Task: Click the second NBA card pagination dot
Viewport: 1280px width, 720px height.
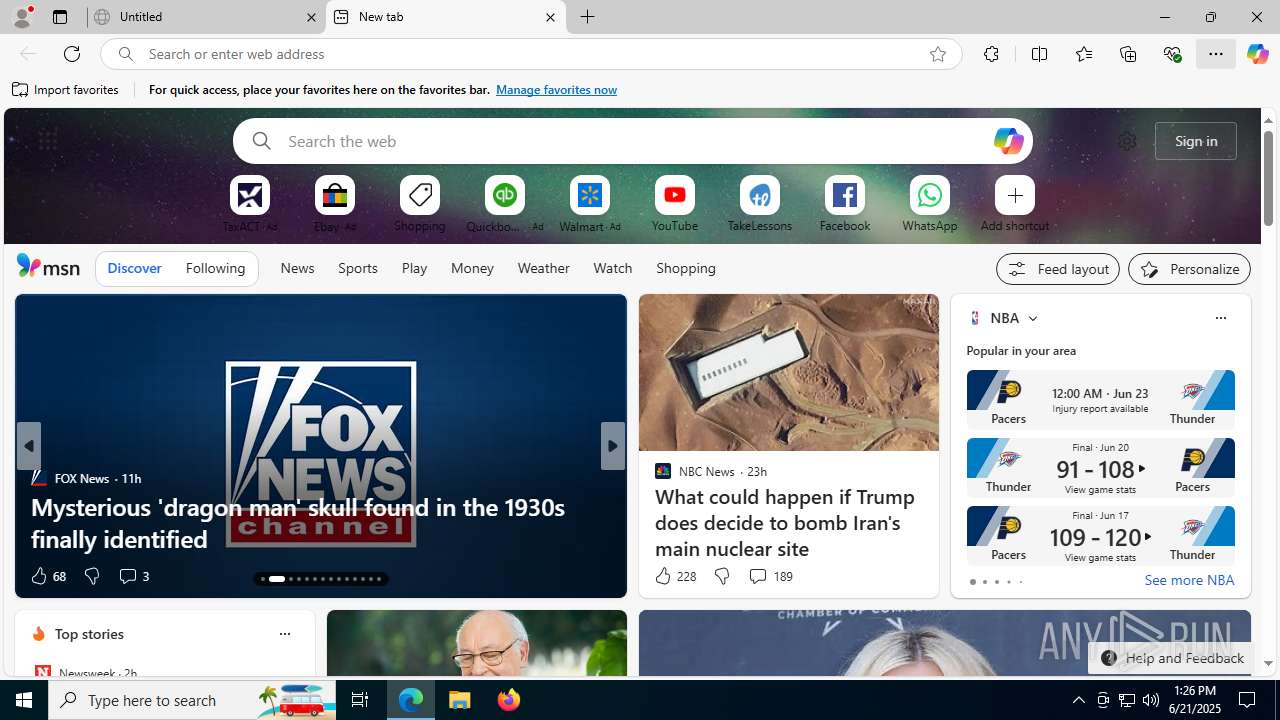Action: [x=984, y=582]
